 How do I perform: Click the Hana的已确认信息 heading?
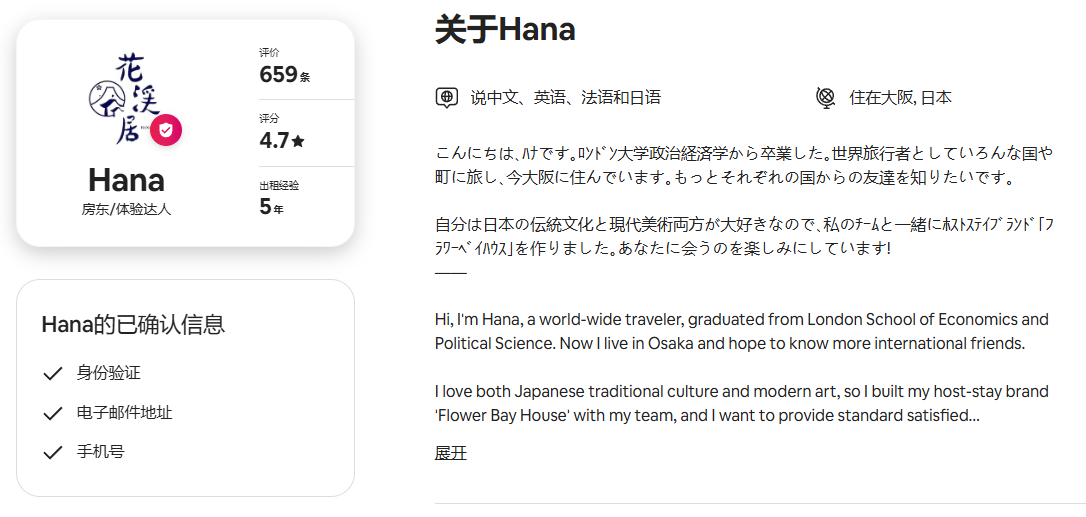click(x=134, y=324)
